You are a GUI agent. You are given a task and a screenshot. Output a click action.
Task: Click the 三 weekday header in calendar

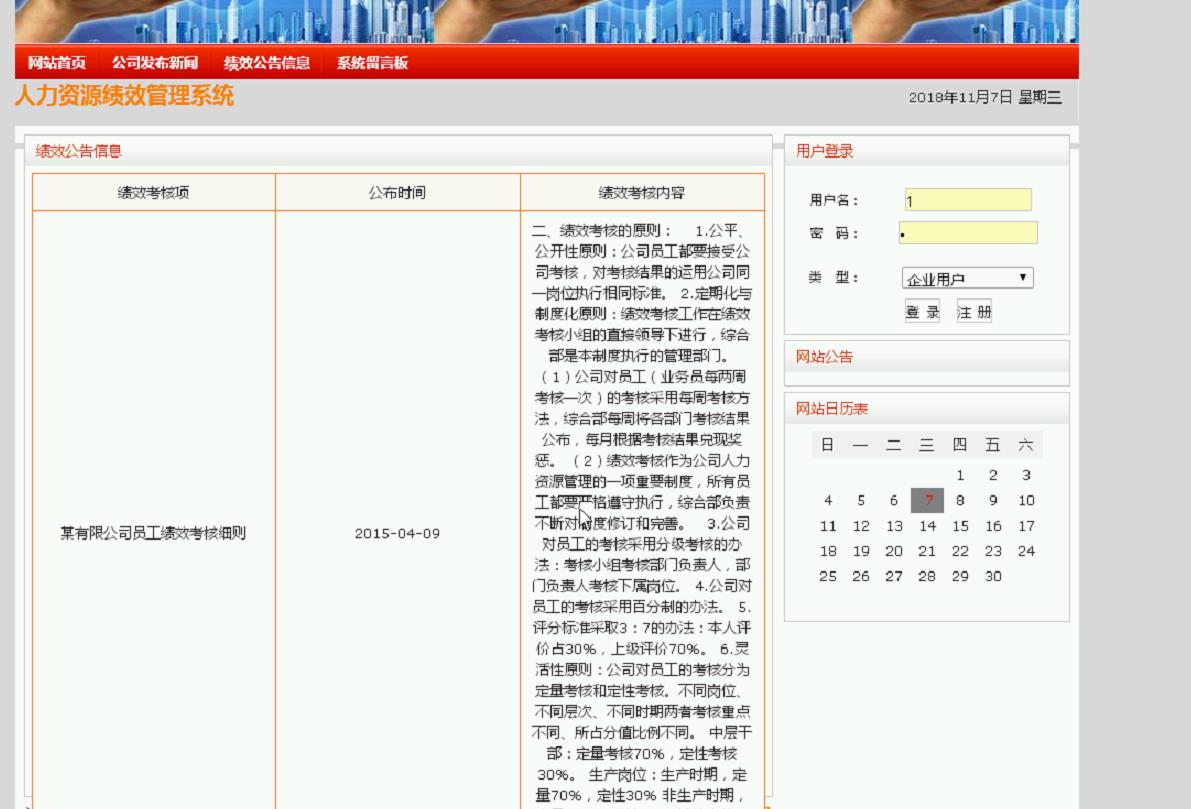[927, 444]
